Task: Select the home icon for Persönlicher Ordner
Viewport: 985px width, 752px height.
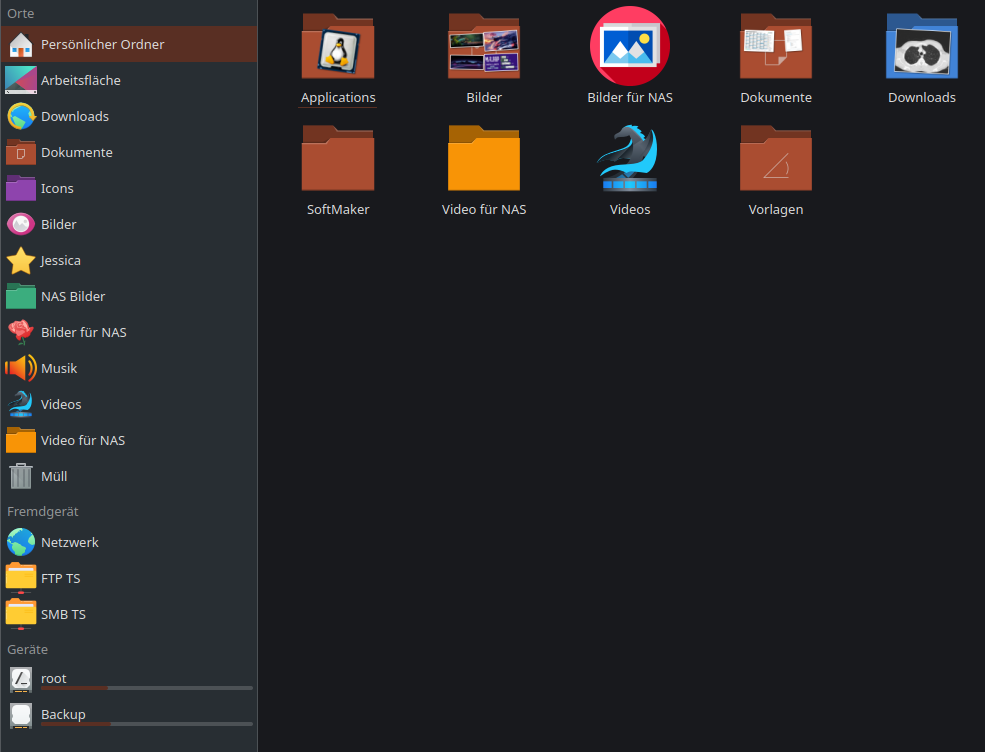Action: [x=21, y=44]
